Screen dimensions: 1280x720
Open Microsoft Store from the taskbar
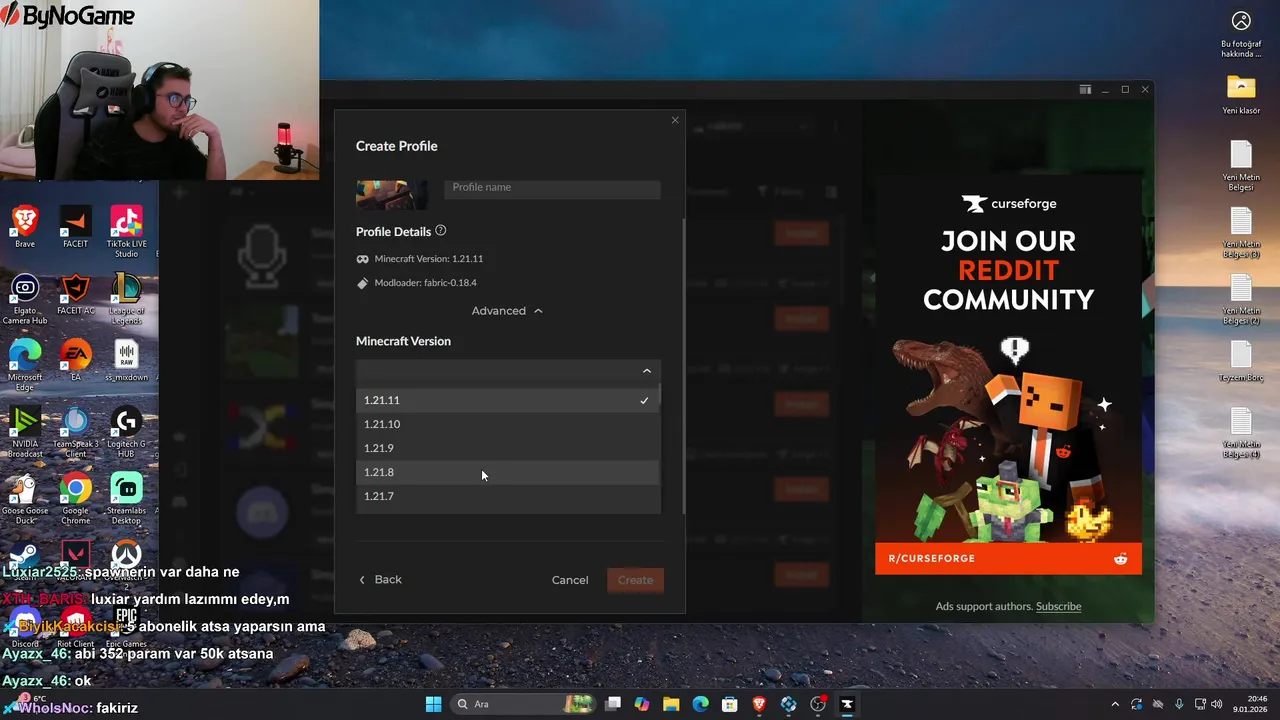click(730, 704)
